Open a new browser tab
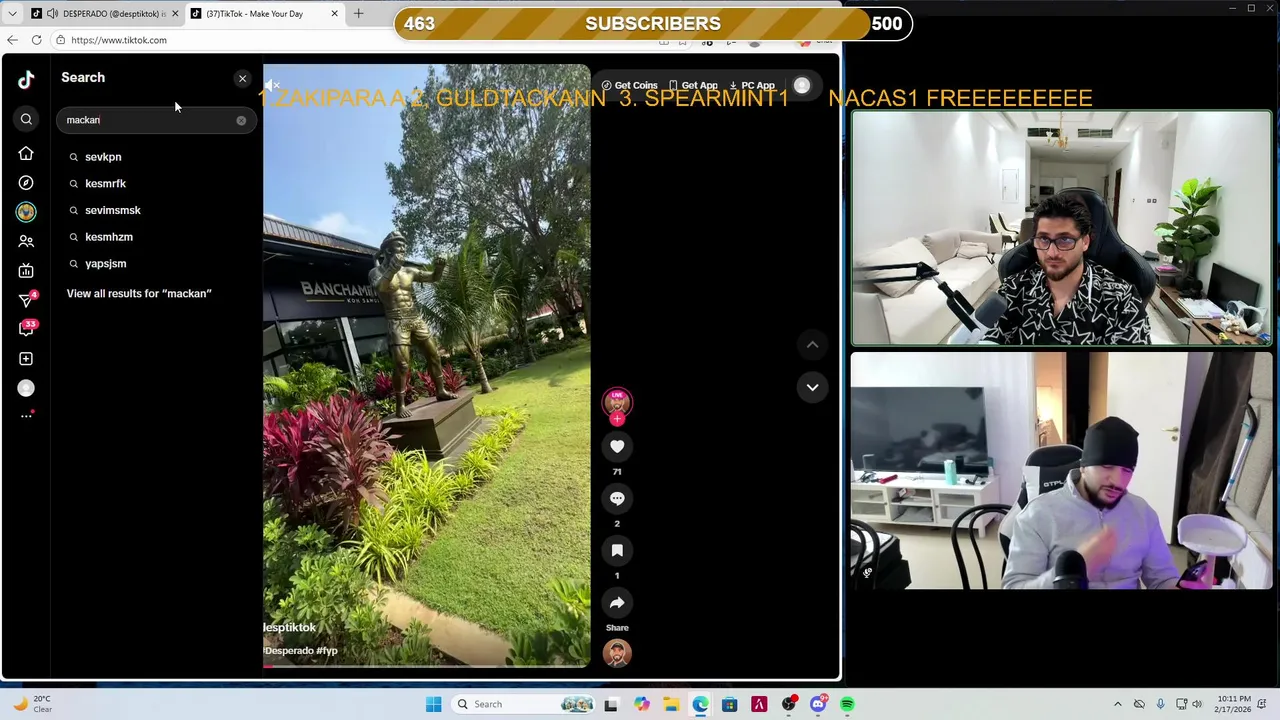Image resolution: width=1280 pixels, height=720 pixels. pyautogui.click(x=358, y=14)
